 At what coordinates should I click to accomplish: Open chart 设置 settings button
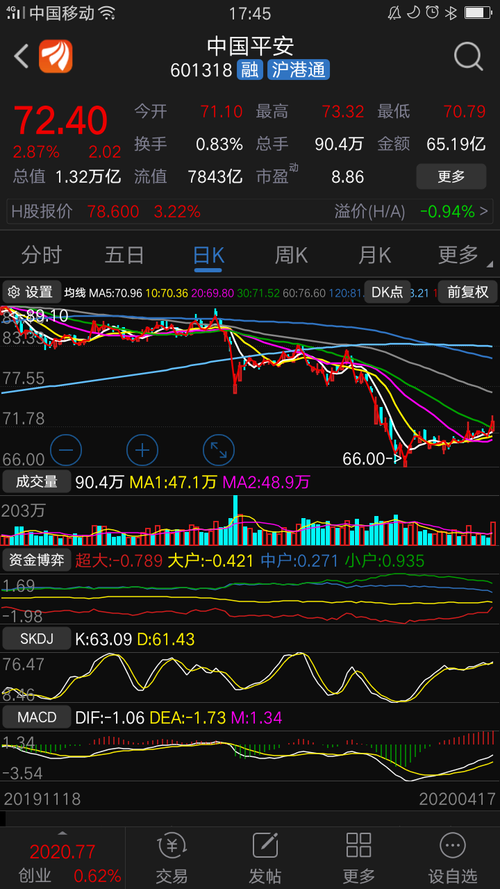(x=31, y=292)
